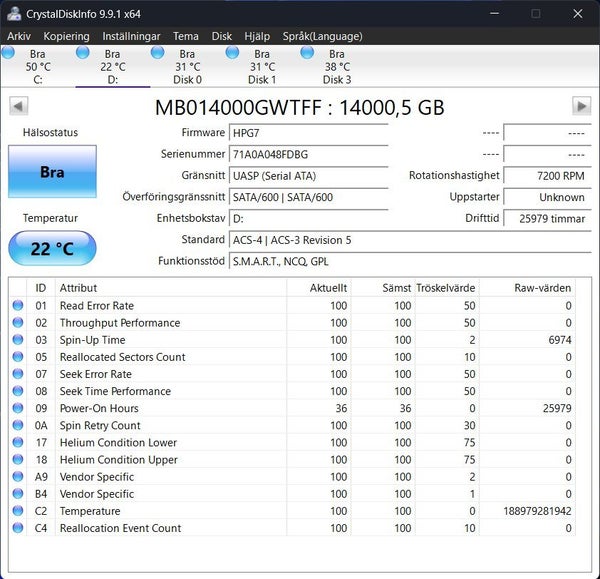Click status orb for Helium Condition Lower

point(18,442)
